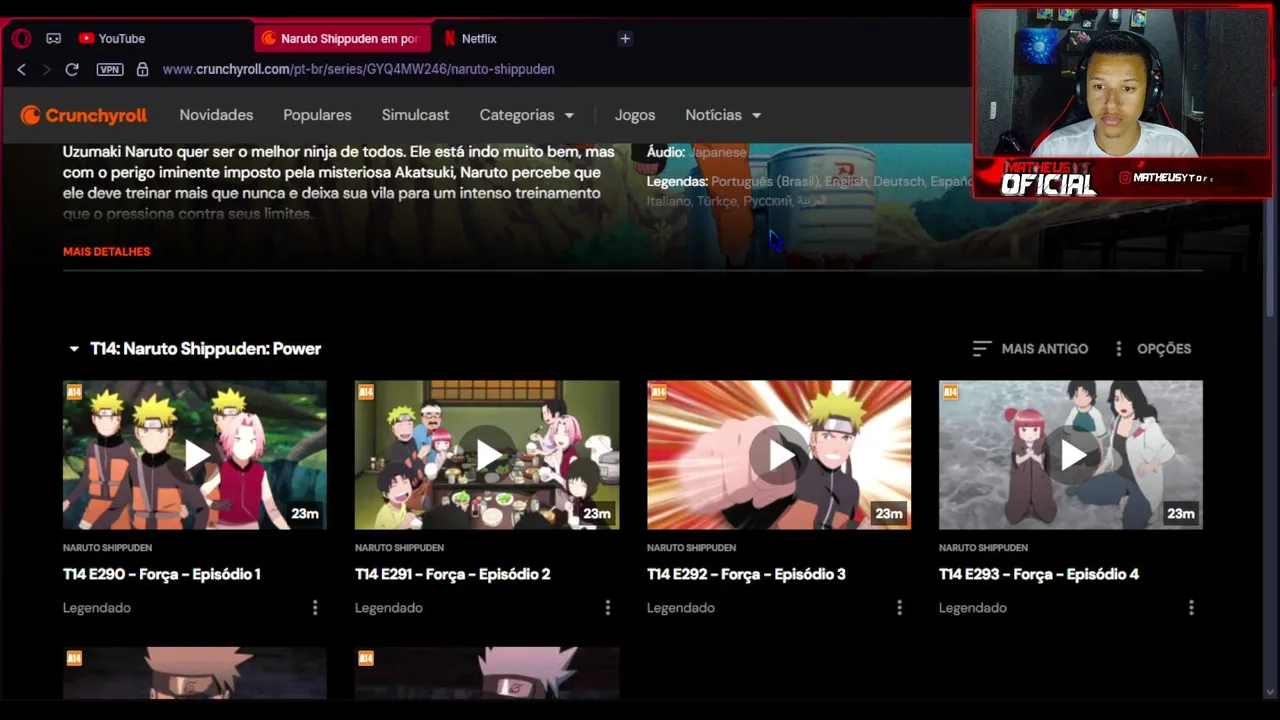Expand the Notícias dropdown
The image size is (1280, 720).
(x=723, y=115)
